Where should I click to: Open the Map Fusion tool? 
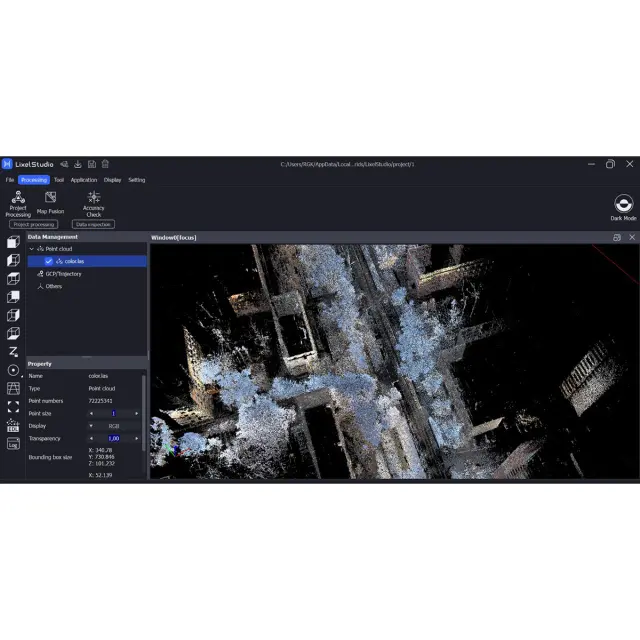[x=50, y=198]
